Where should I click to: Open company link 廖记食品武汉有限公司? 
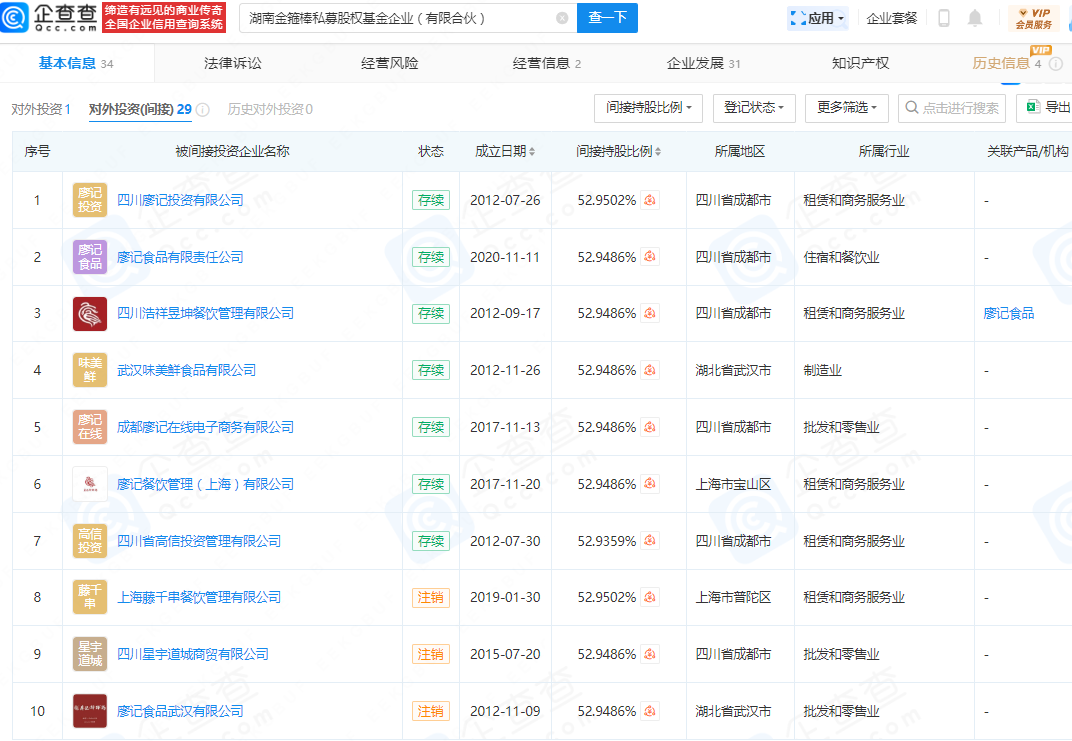(x=180, y=711)
